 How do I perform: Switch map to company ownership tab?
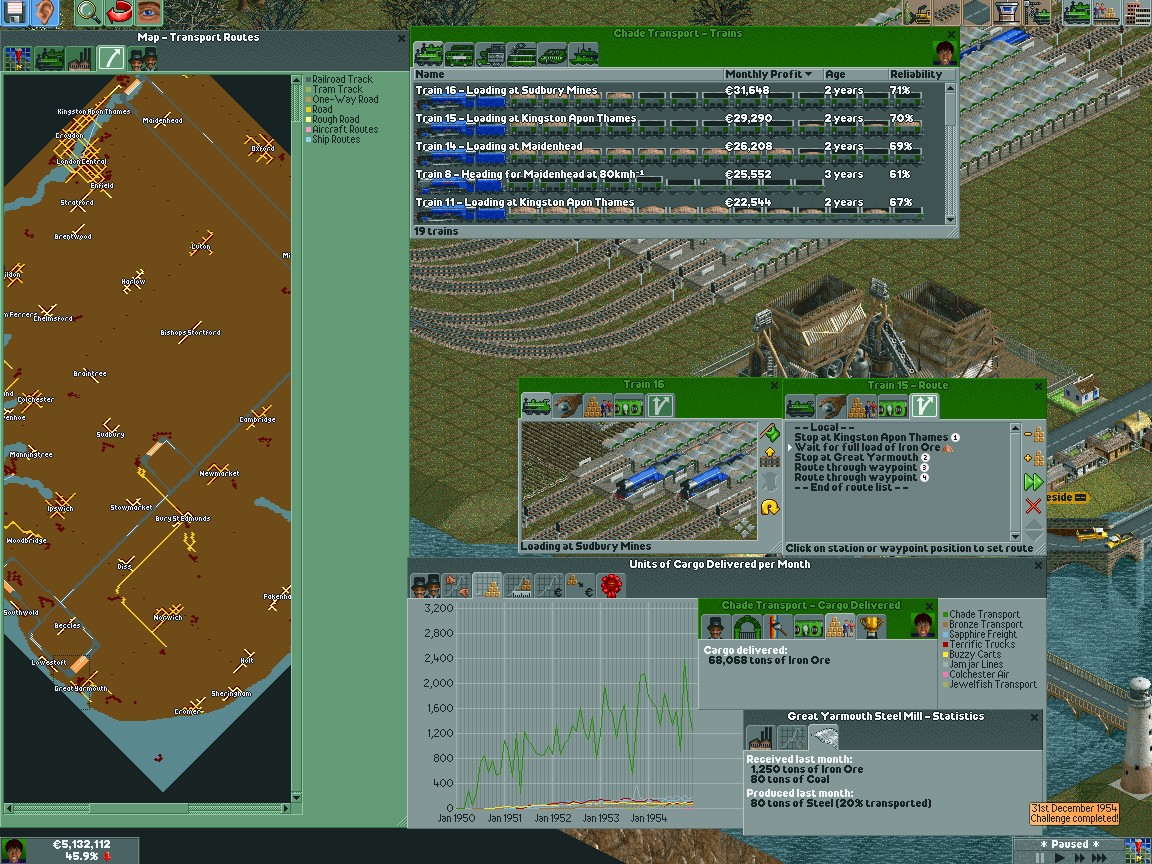point(142,58)
